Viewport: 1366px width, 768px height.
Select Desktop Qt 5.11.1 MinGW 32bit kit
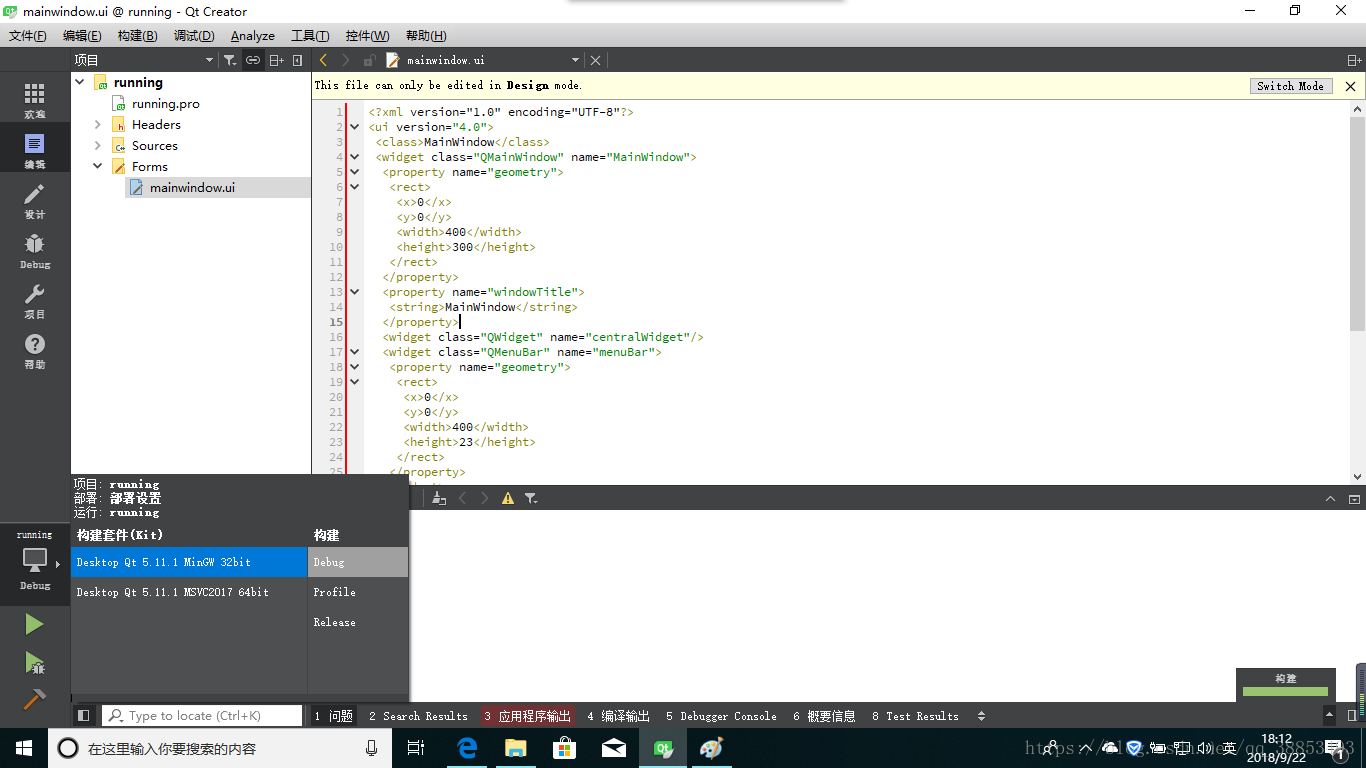tap(189, 562)
